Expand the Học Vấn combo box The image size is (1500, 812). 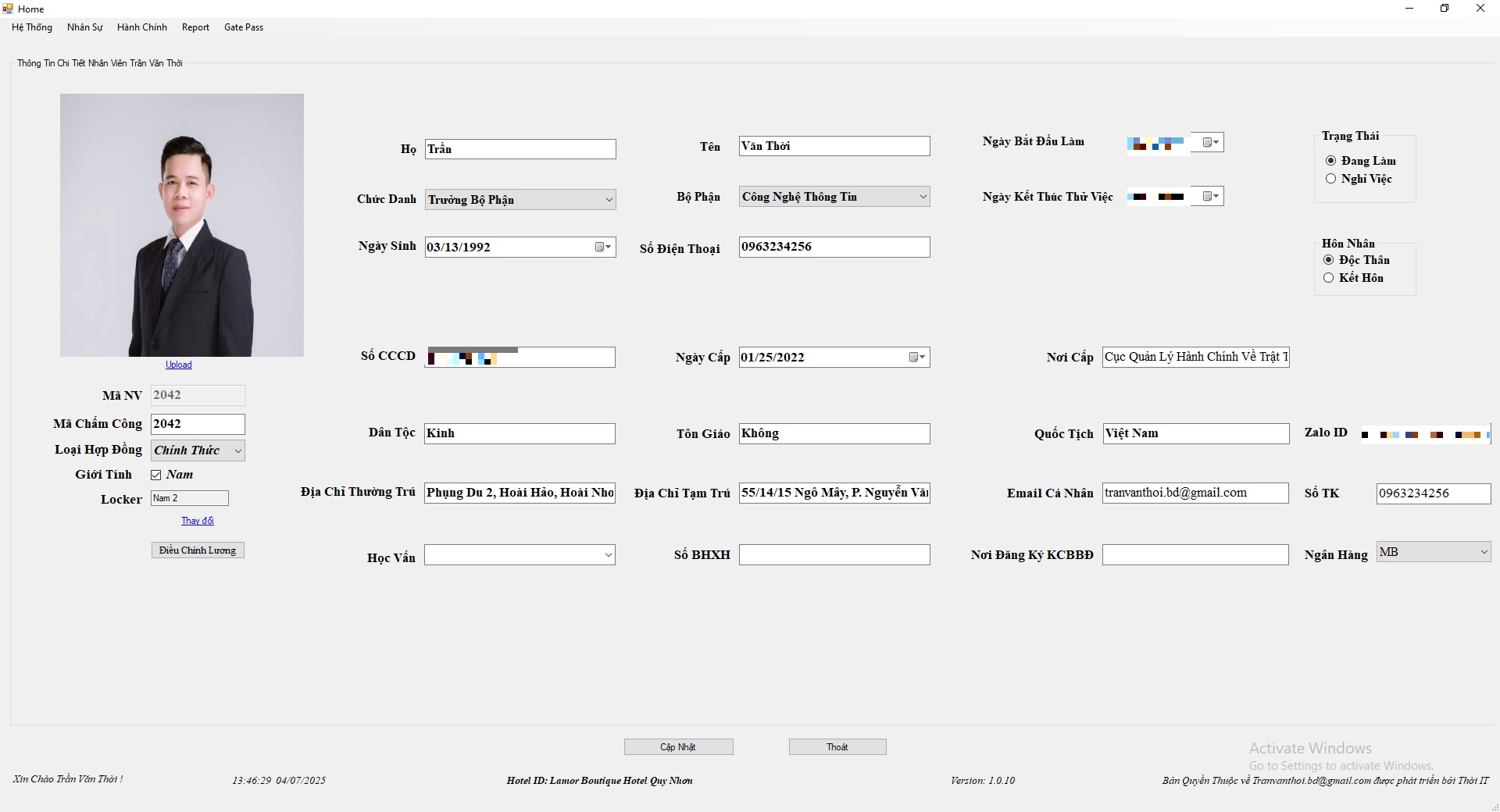608,555
